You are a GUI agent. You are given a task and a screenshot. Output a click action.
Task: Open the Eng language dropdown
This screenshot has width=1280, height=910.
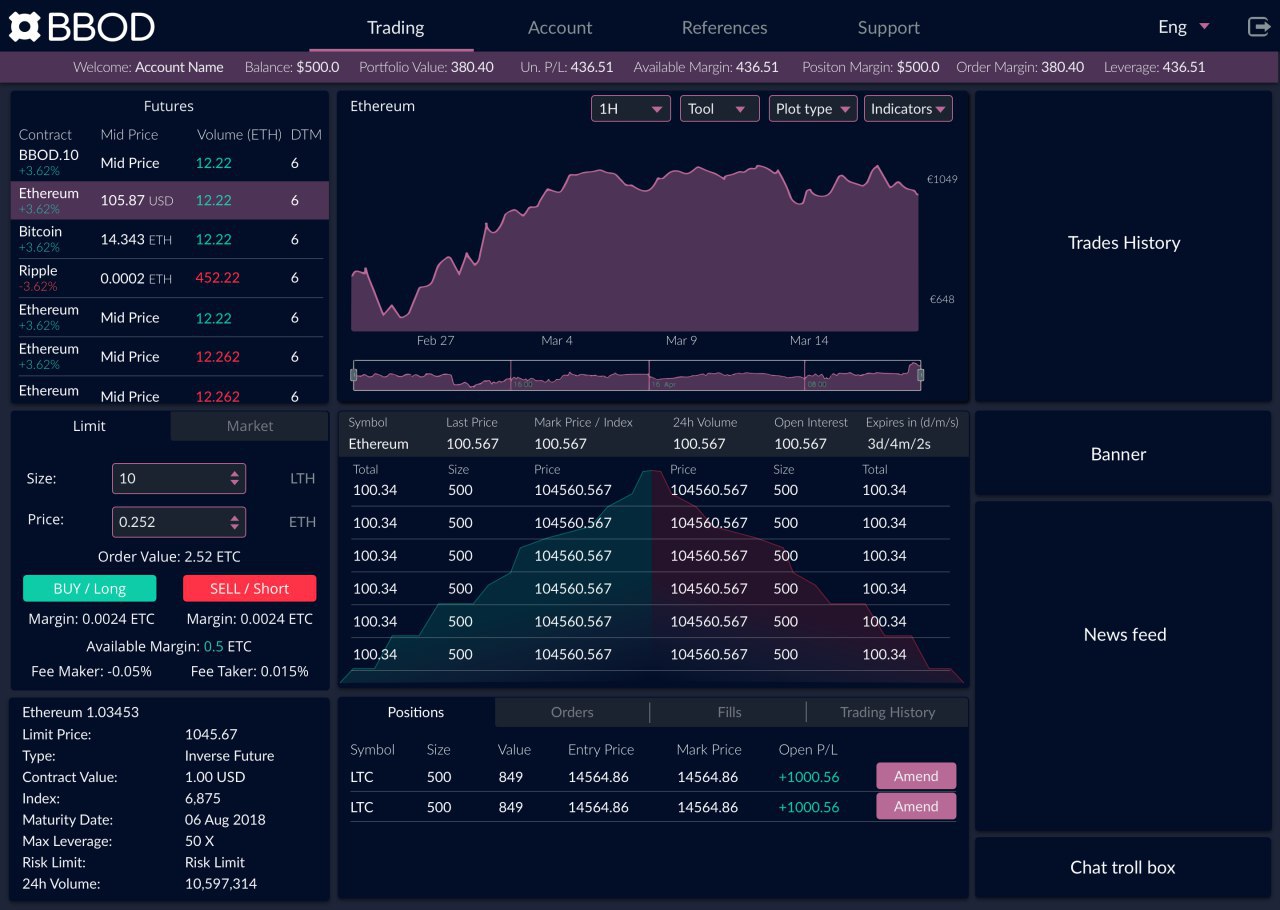point(1184,27)
